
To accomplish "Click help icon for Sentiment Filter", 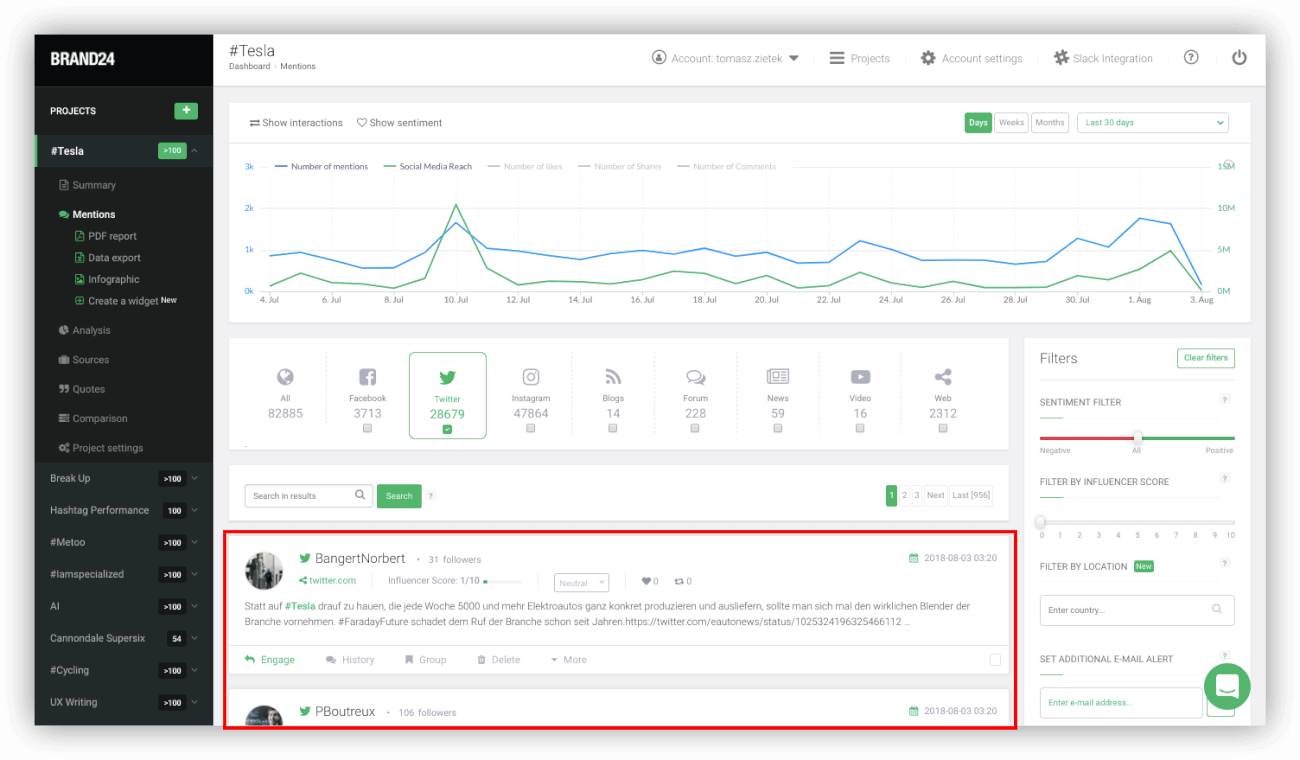I will tap(1225, 400).
